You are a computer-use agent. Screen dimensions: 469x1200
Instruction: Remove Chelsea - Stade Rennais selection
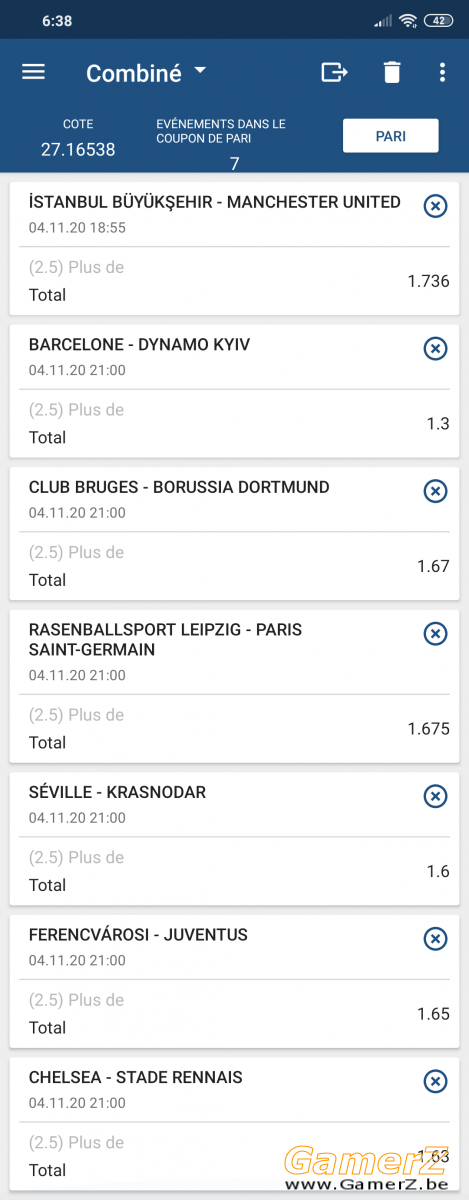[435, 1081]
